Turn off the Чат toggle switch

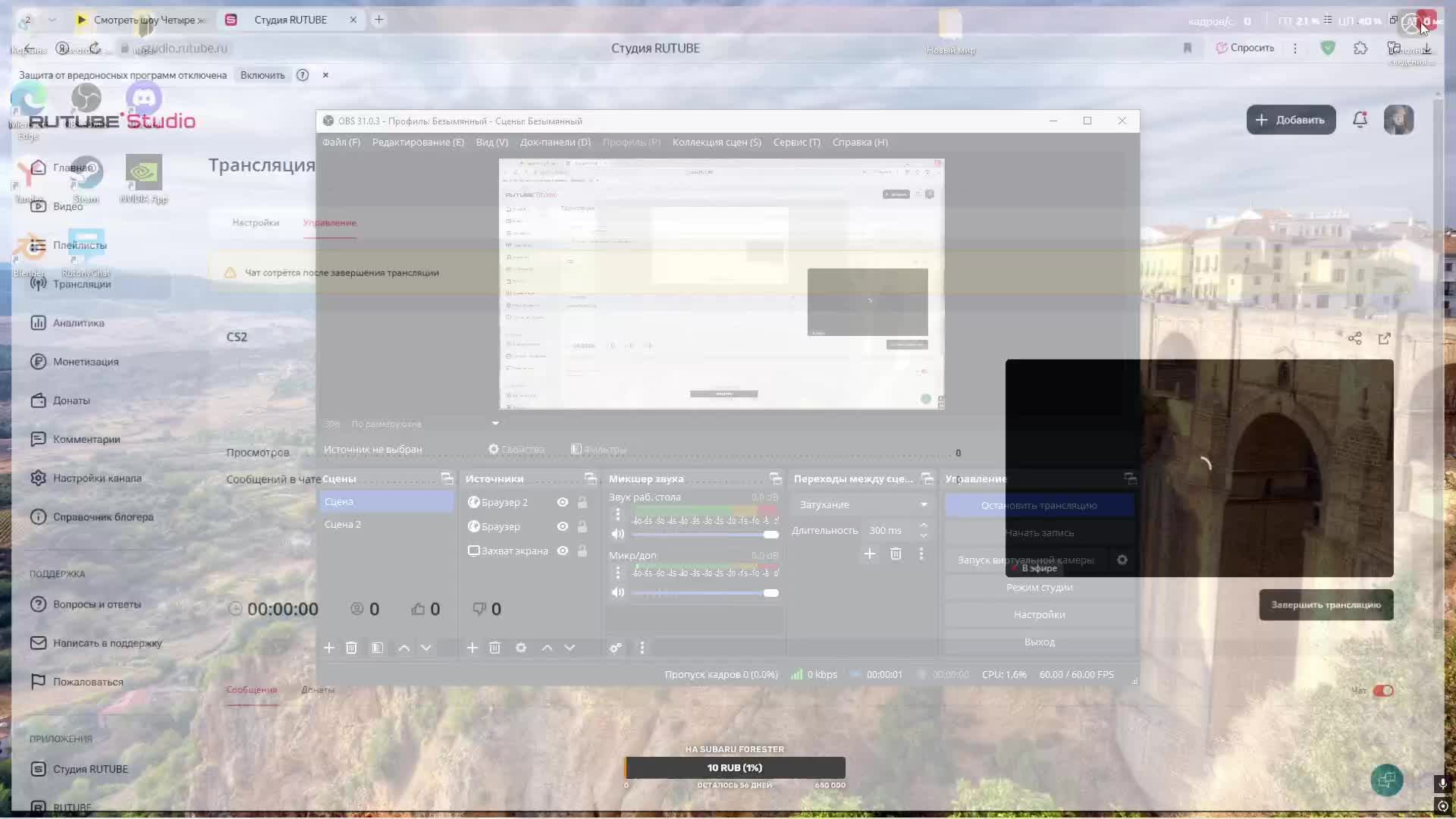(x=1383, y=690)
